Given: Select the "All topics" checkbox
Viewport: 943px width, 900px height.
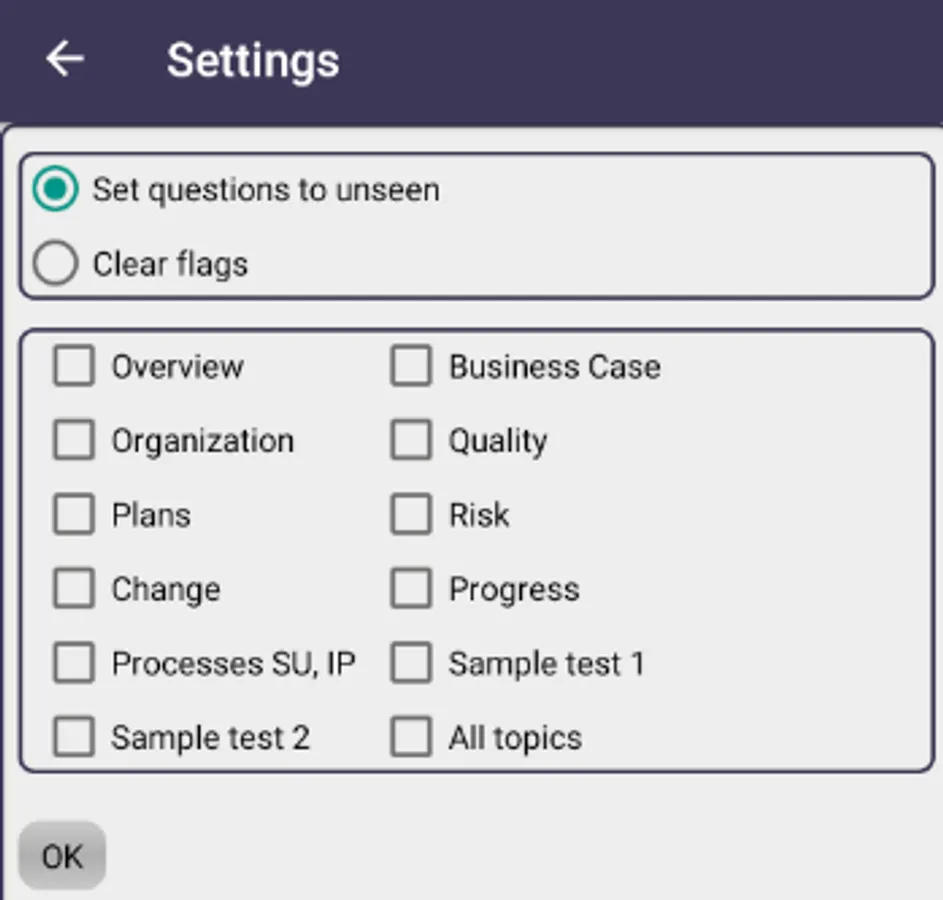Looking at the screenshot, I should click(x=410, y=737).
